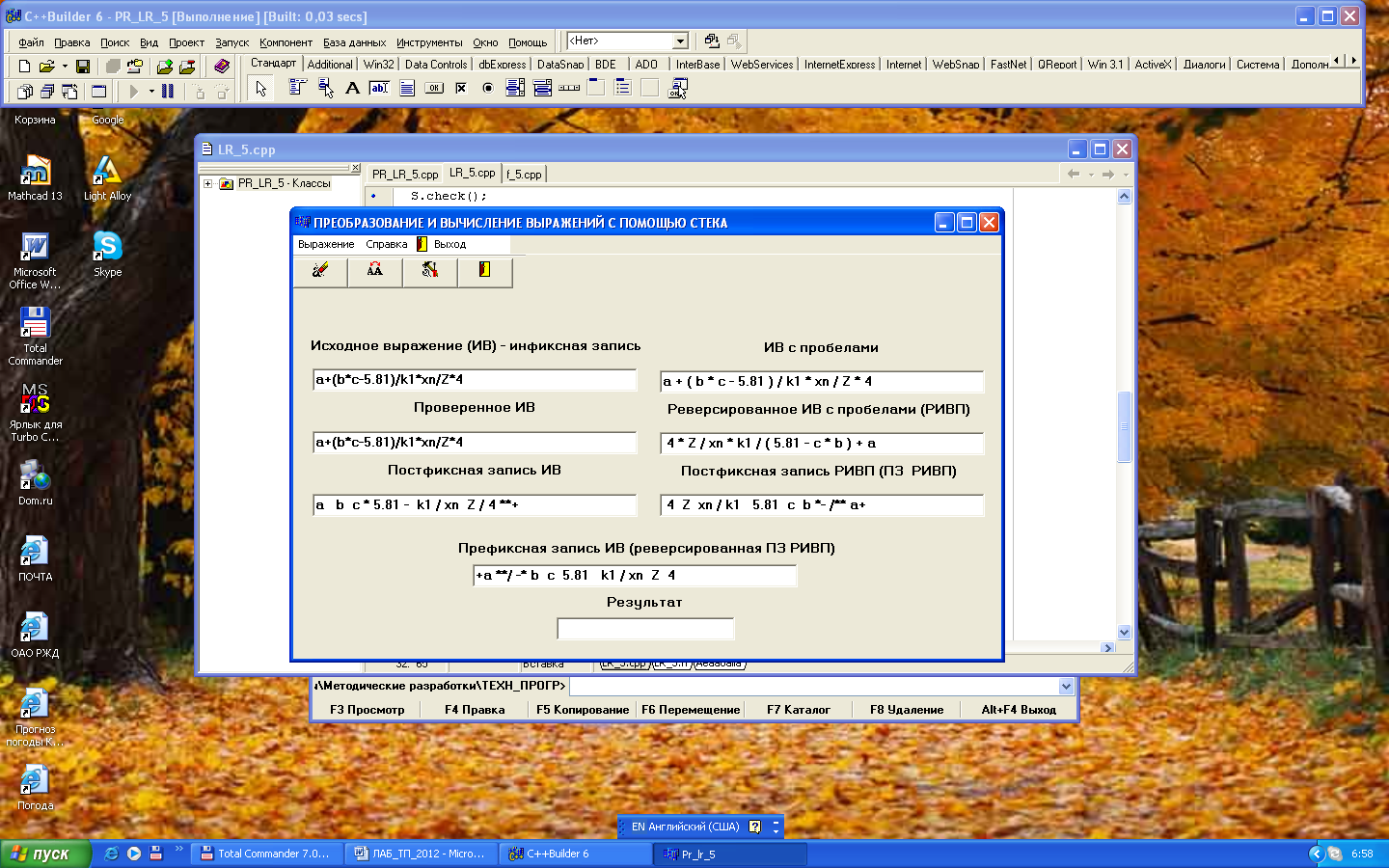1389x868 pixels.
Task: Pick the Label component (letter A)
Action: click(x=352, y=88)
